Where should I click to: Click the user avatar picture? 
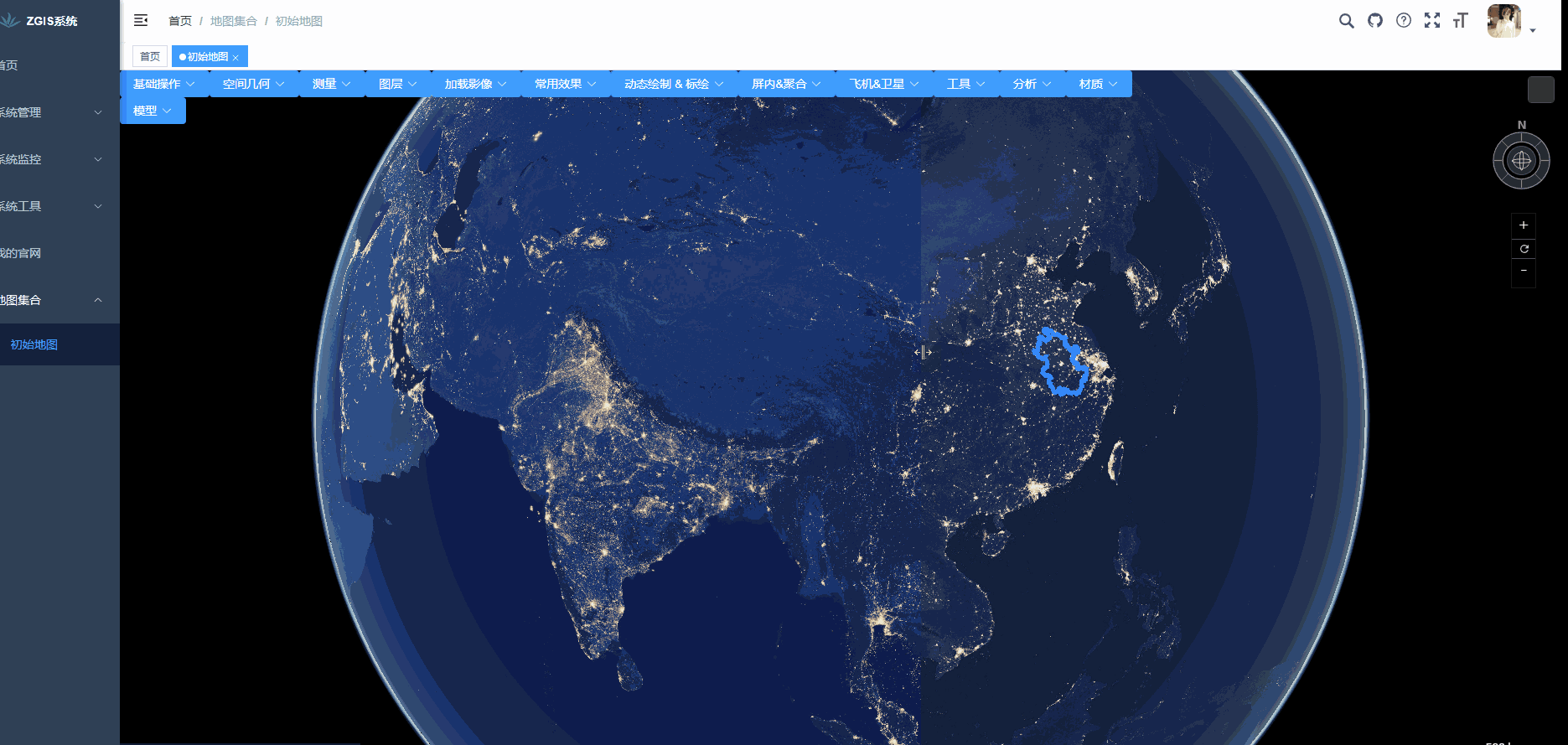pos(1504,21)
